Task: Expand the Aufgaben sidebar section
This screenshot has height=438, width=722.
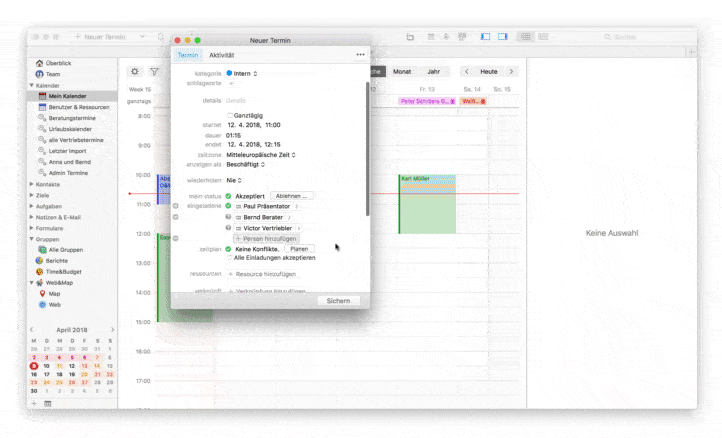Action: coord(31,206)
